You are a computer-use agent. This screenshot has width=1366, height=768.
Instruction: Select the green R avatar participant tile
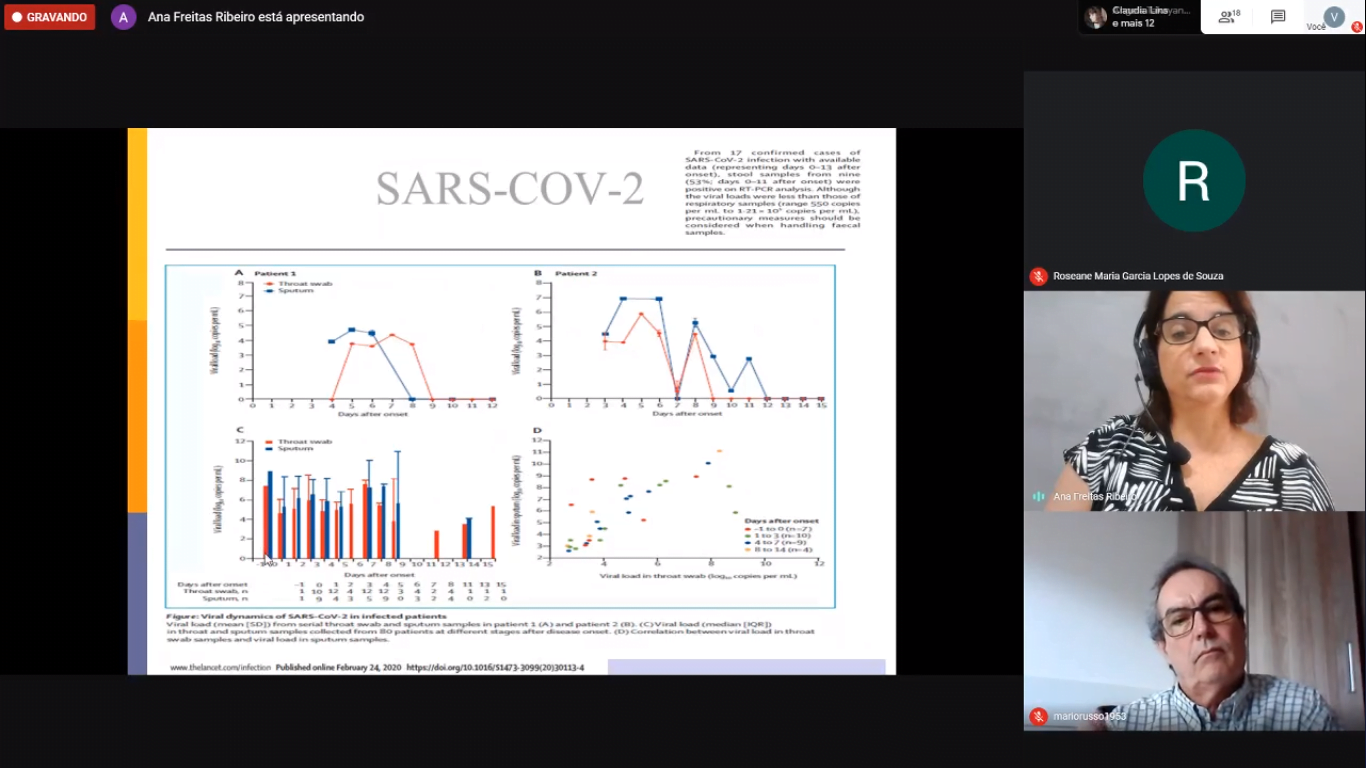1193,181
